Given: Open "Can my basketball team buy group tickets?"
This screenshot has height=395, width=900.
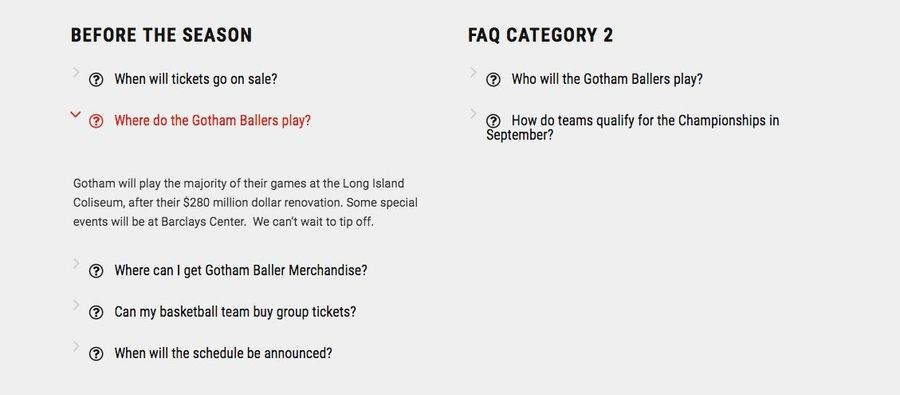Looking at the screenshot, I should (x=235, y=312).
